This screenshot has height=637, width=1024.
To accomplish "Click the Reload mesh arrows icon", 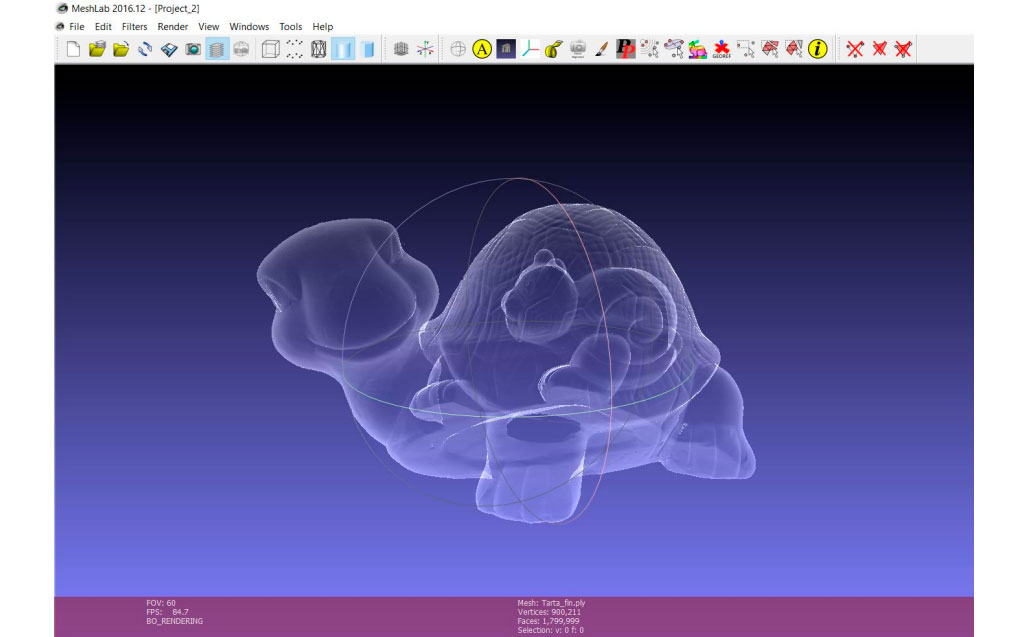I will click(x=145, y=49).
